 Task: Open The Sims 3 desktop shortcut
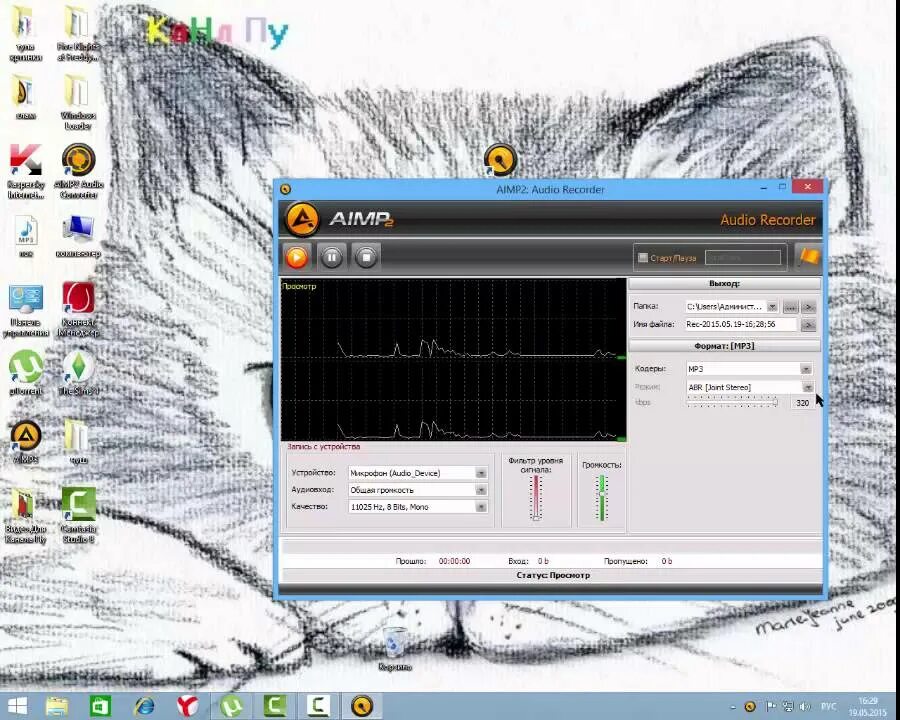click(x=79, y=373)
